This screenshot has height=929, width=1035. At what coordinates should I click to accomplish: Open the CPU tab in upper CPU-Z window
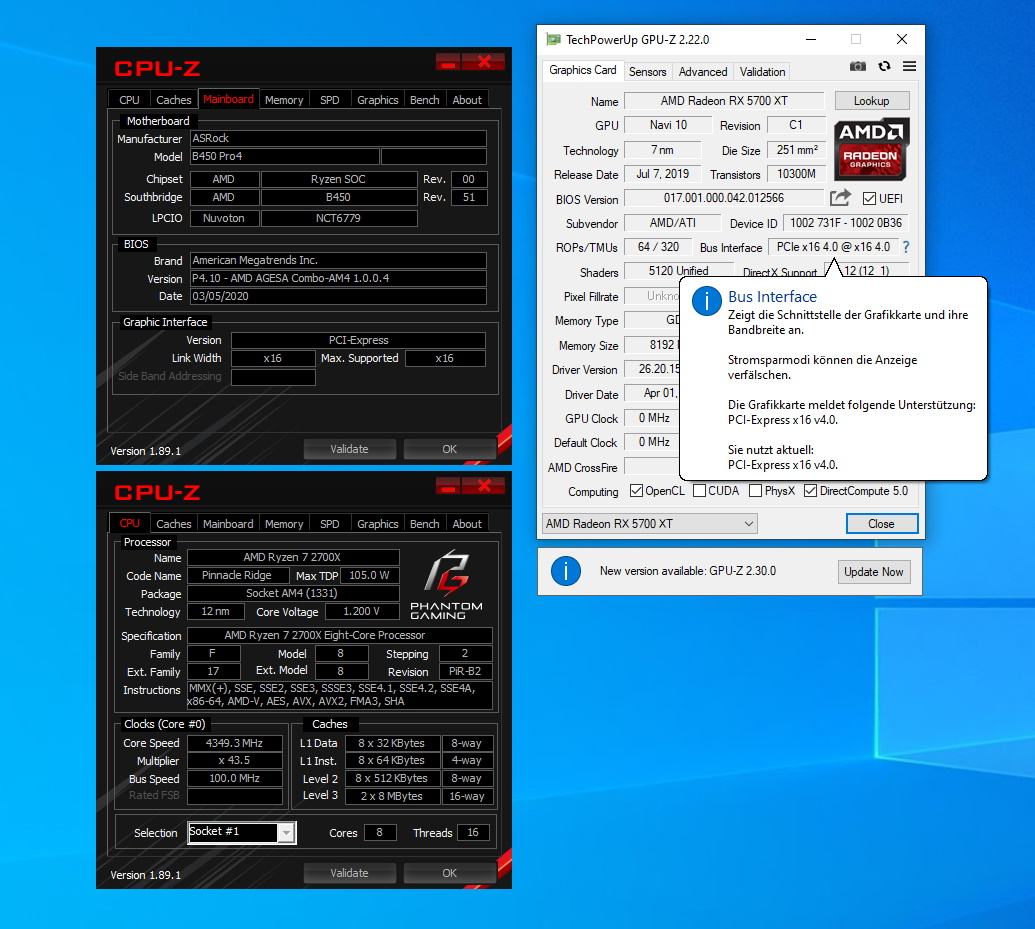tap(129, 100)
